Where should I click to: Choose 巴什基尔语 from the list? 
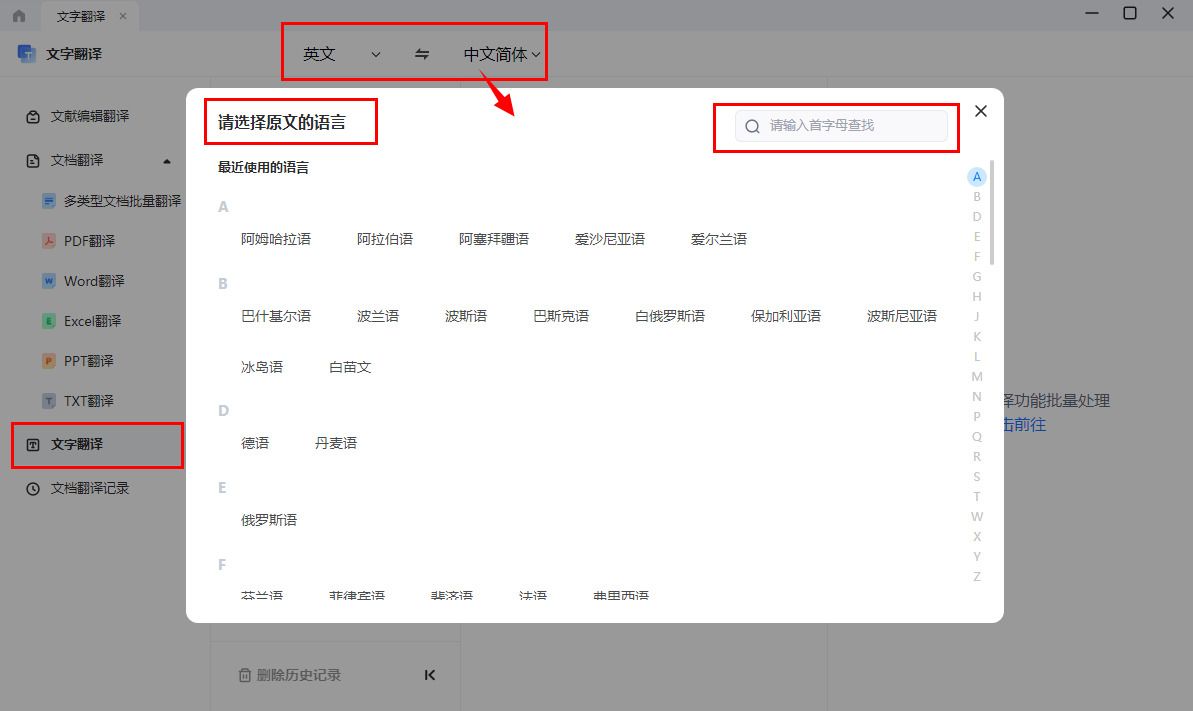coord(275,316)
